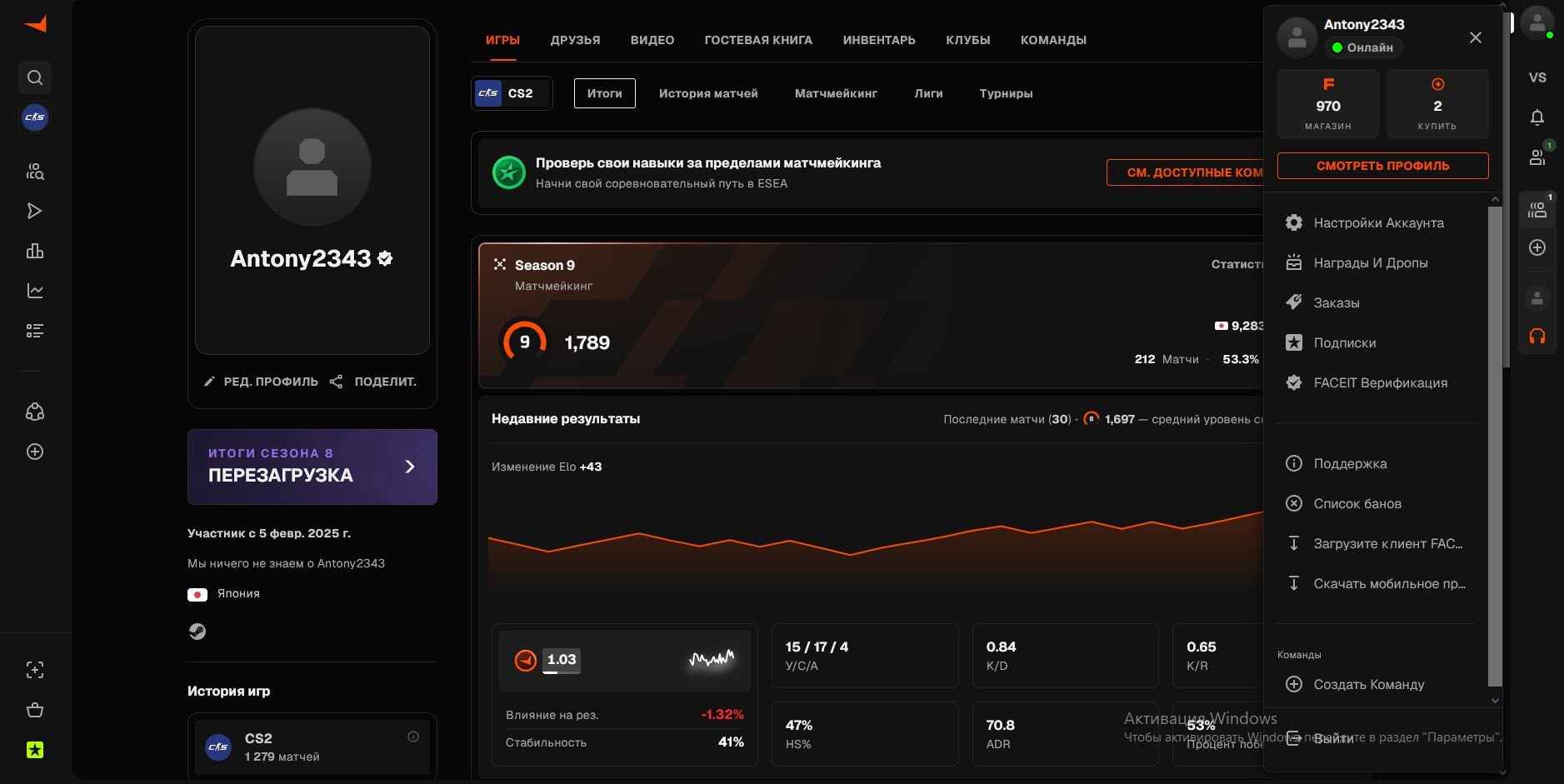The image size is (1564, 784).
Task: Click the orange headset icon
Action: (1537, 336)
